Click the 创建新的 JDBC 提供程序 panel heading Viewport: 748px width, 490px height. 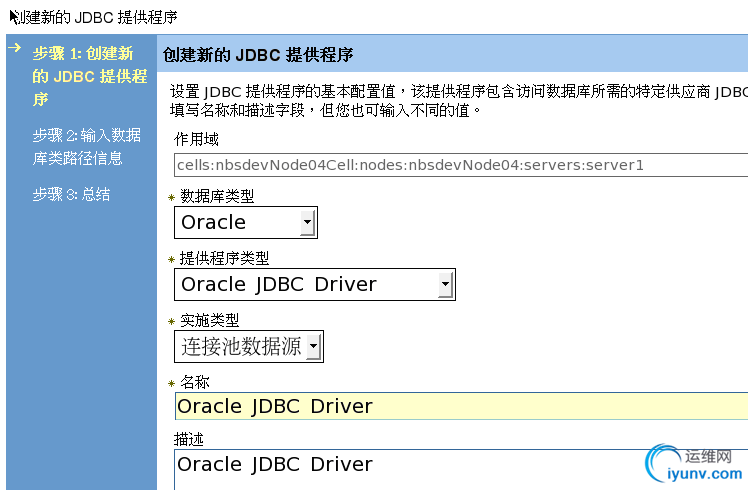[x=258, y=55]
